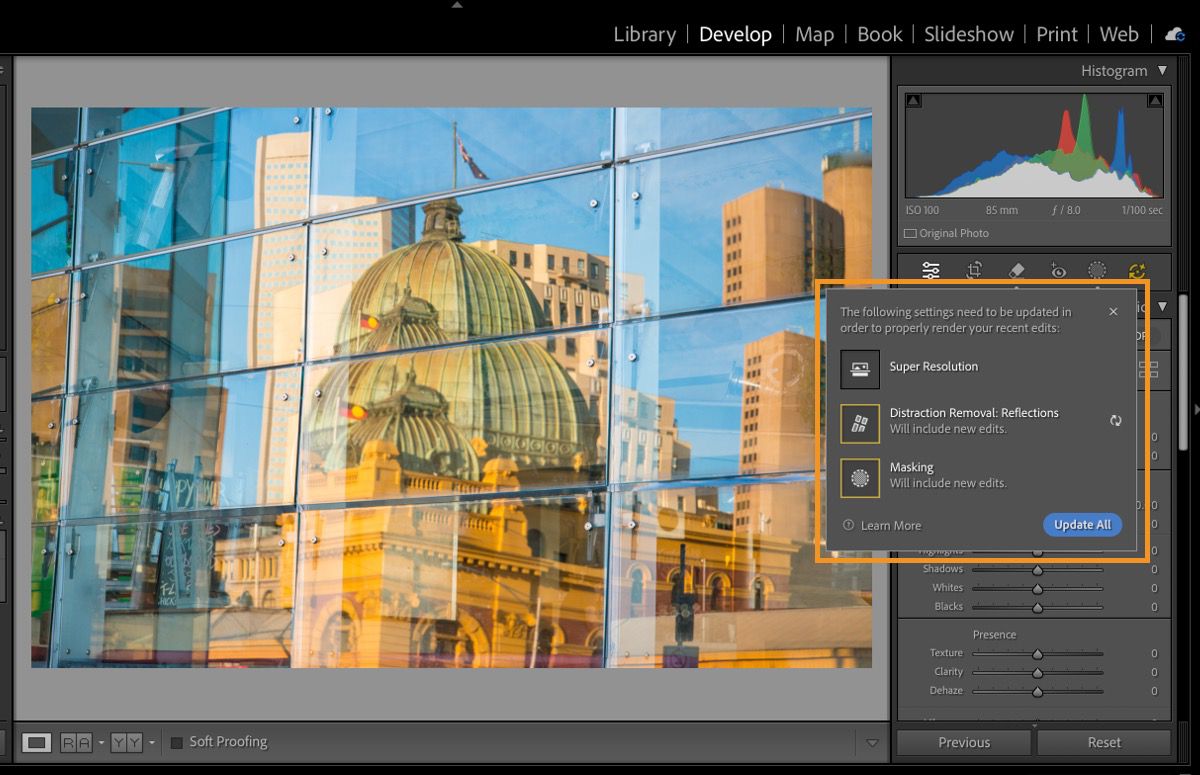Switch to the Develop module
This screenshot has width=1200, height=775.
point(735,35)
